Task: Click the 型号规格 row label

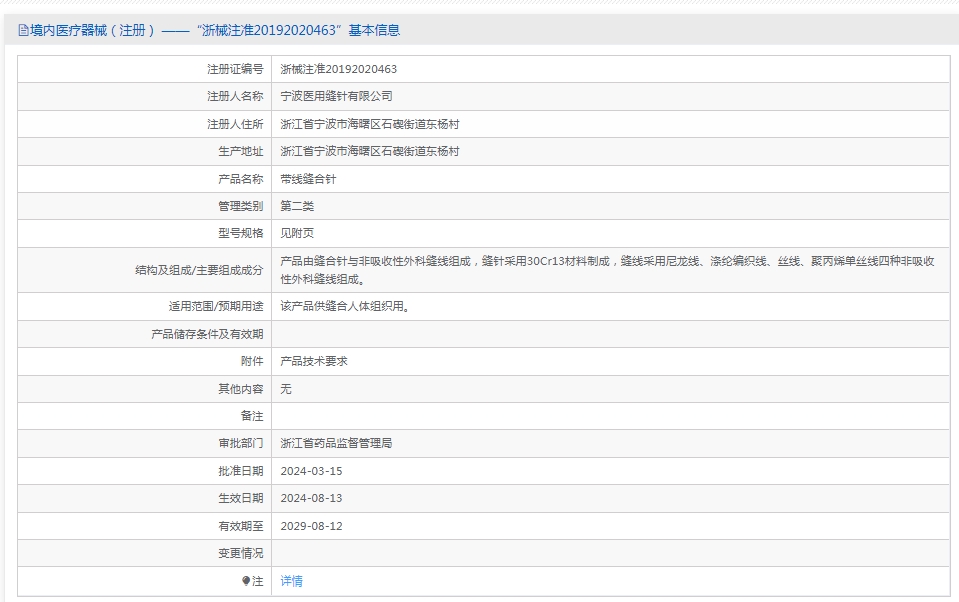Action: pyautogui.click(x=240, y=233)
